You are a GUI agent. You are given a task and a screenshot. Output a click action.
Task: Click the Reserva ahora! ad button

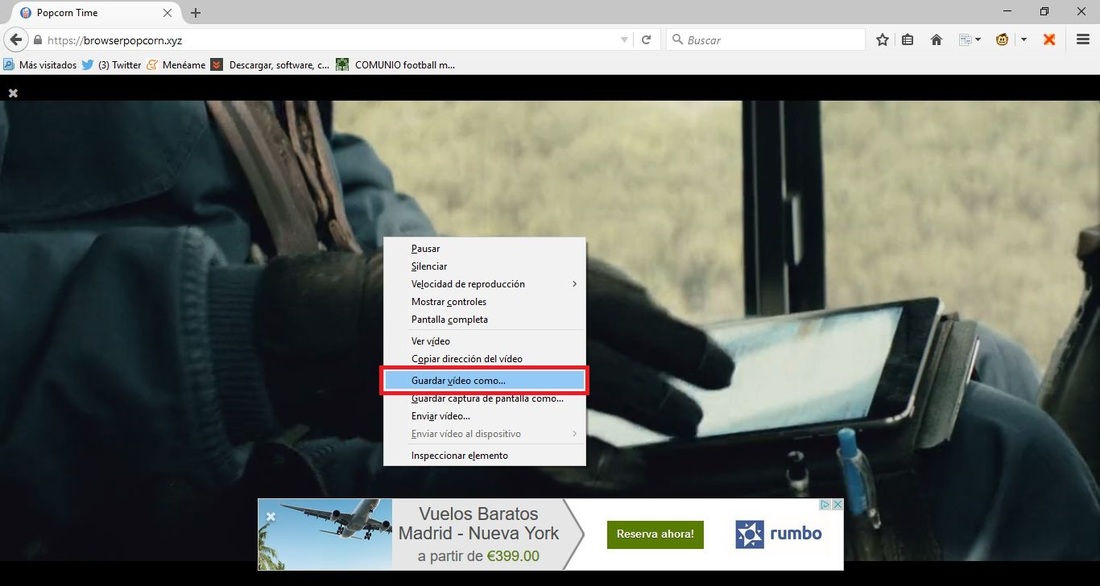pos(655,534)
